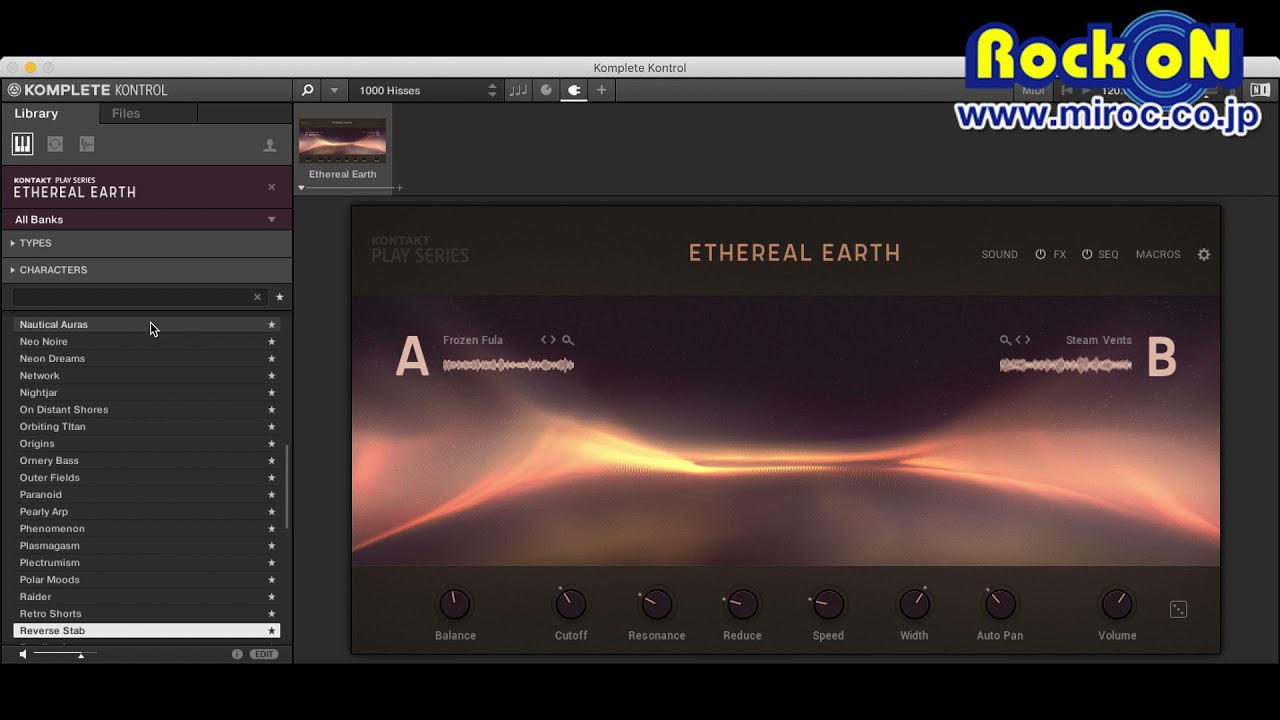Collapse plug-in chain with small triangle
The height and width of the screenshot is (720, 1280).
[x=301, y=188]
